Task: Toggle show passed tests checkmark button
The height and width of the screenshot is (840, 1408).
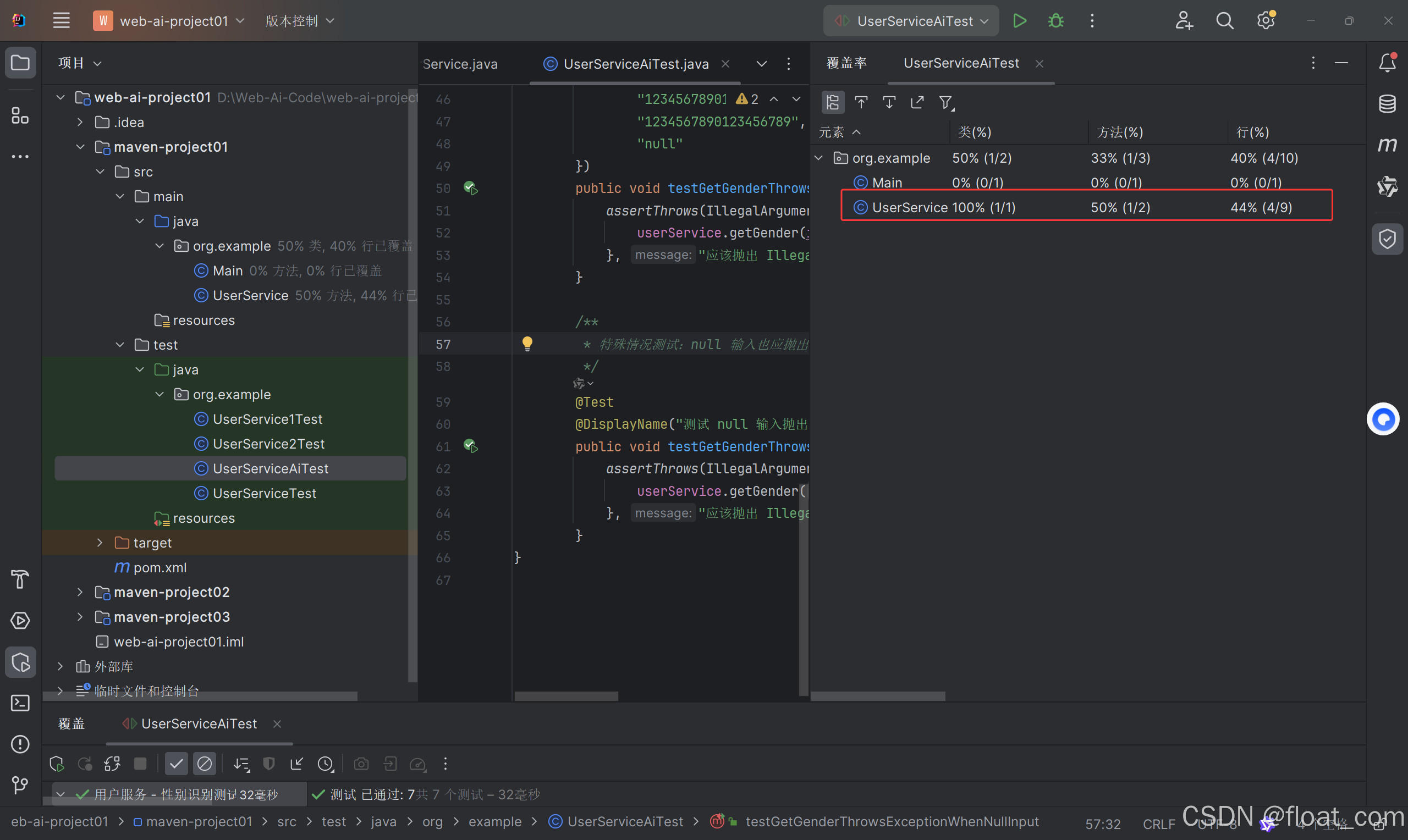Action: point(176,764)
